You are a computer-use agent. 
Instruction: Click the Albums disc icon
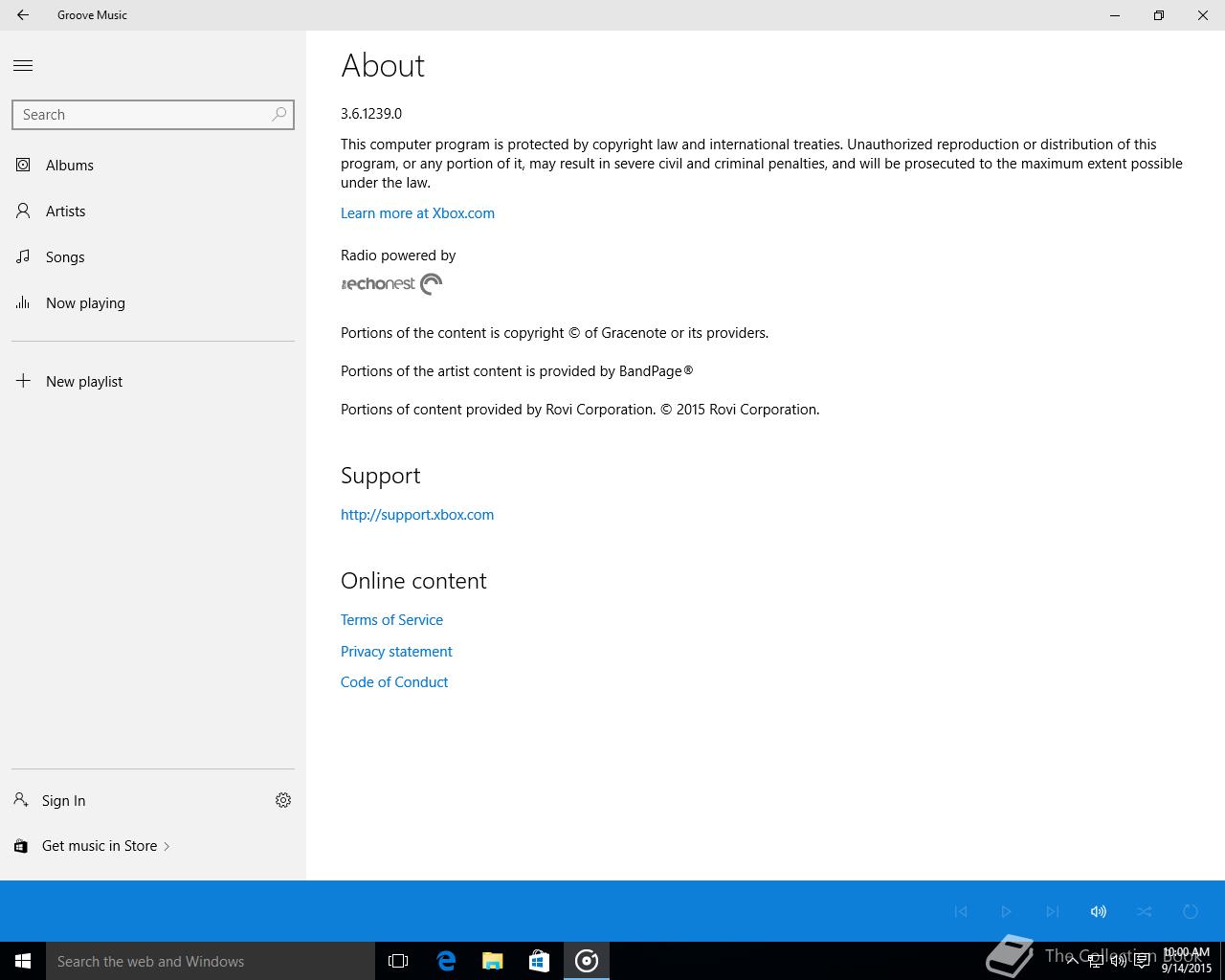(x=23, y=165)
